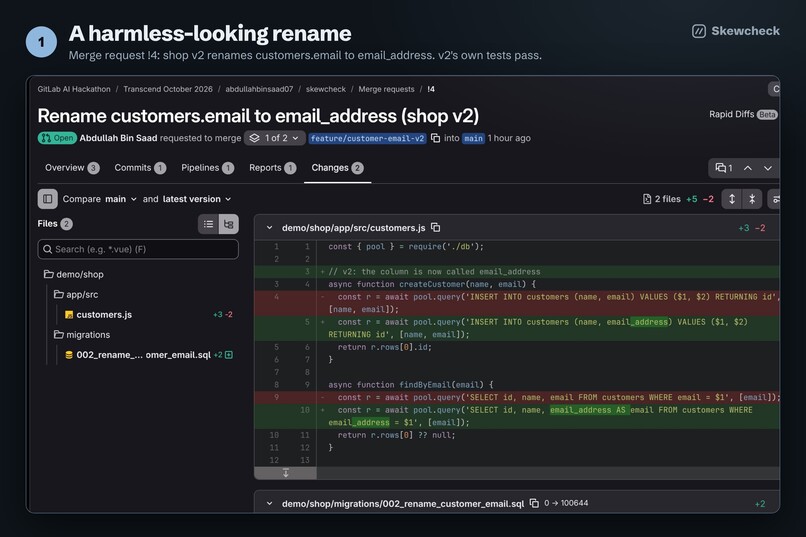Image resolution: width=806 pixels, height=537 pixels.
Task: Open feature/customer-email-v2 branch link
Action: 368,138
